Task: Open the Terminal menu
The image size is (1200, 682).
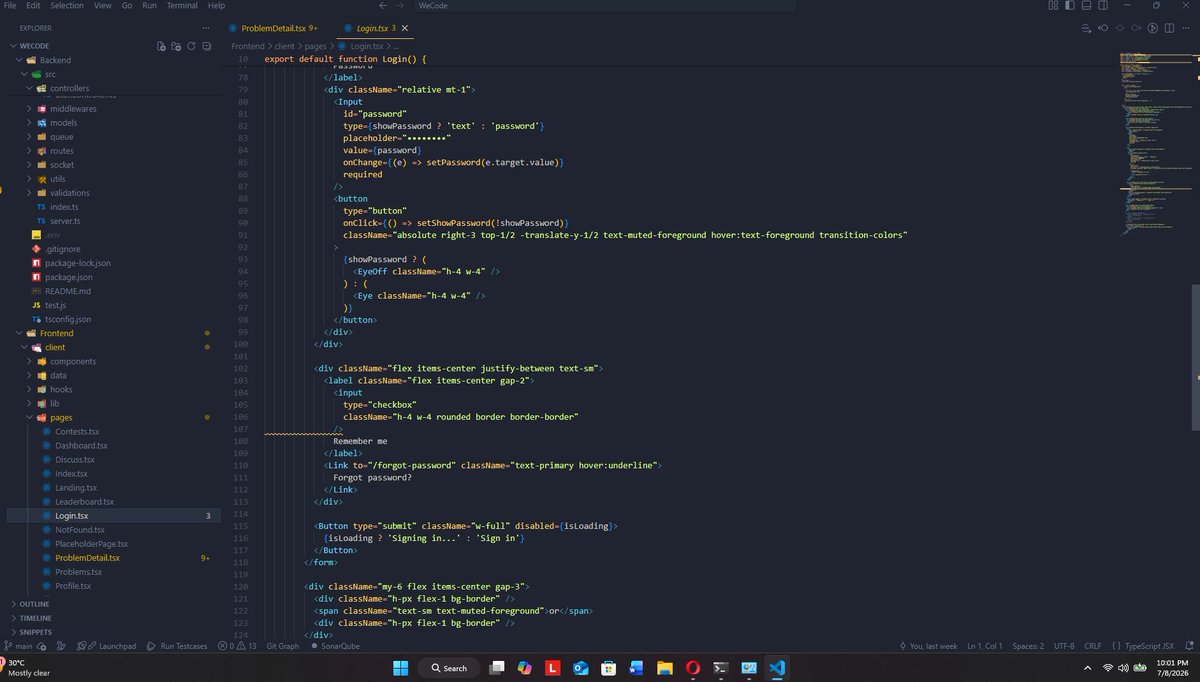Action: 182,6
